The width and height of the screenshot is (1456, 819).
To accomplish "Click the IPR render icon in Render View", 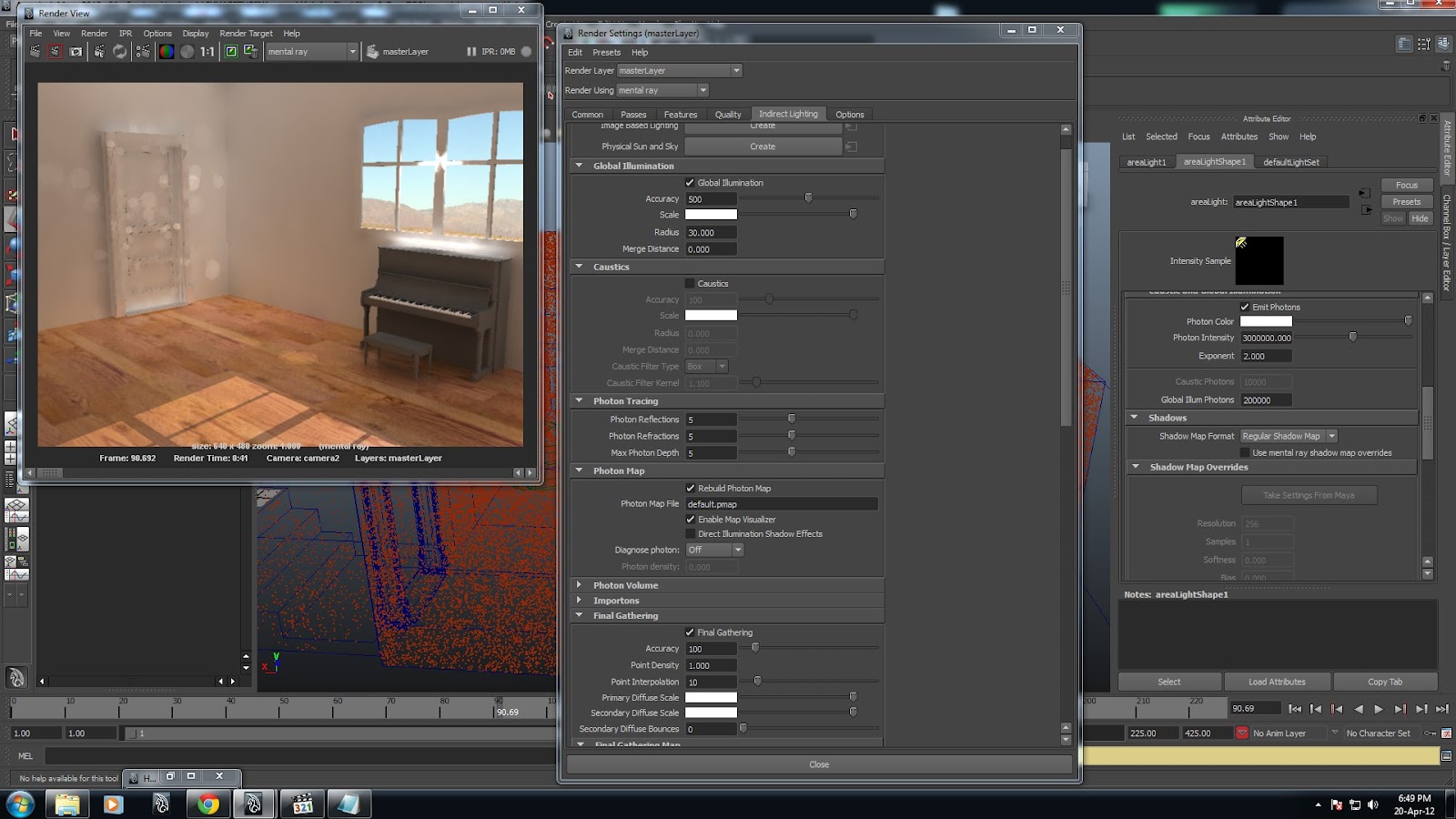I will coord(100,52).
